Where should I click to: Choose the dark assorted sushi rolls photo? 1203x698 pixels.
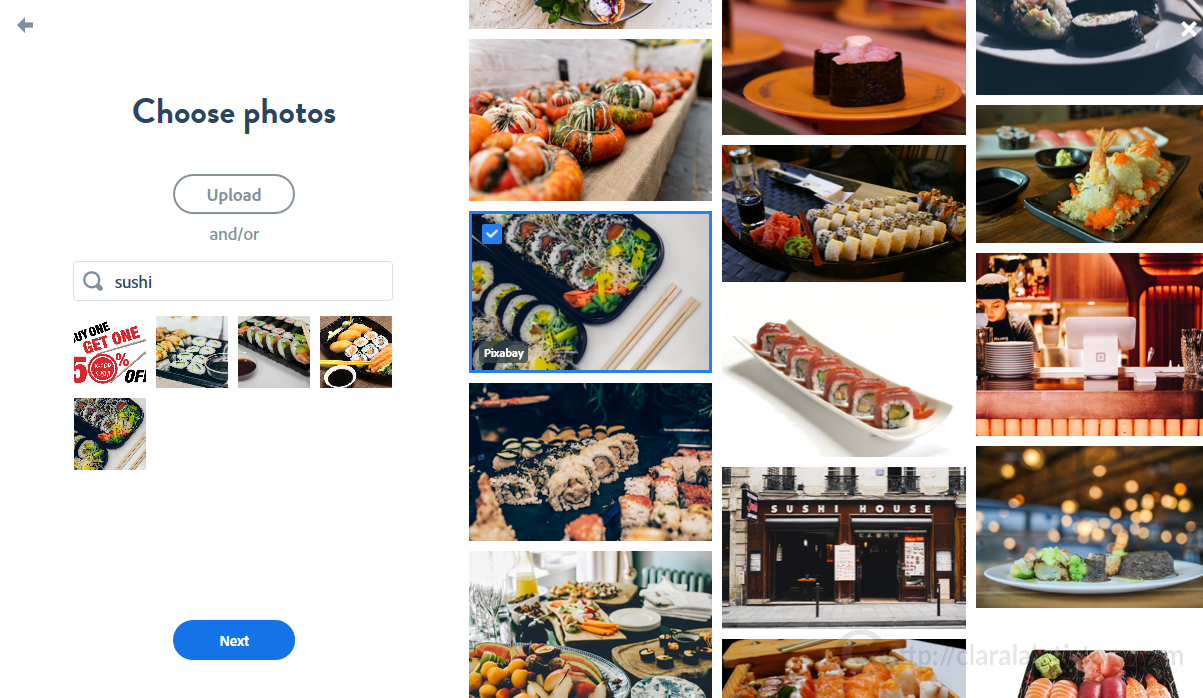pyautogui.click(x=590, y=462)
